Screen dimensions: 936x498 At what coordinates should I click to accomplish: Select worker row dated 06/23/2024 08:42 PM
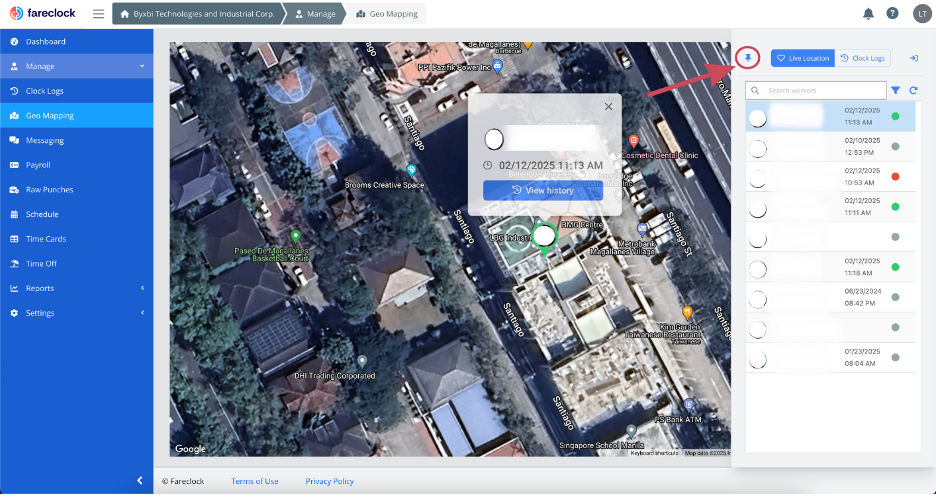[830, 297]
